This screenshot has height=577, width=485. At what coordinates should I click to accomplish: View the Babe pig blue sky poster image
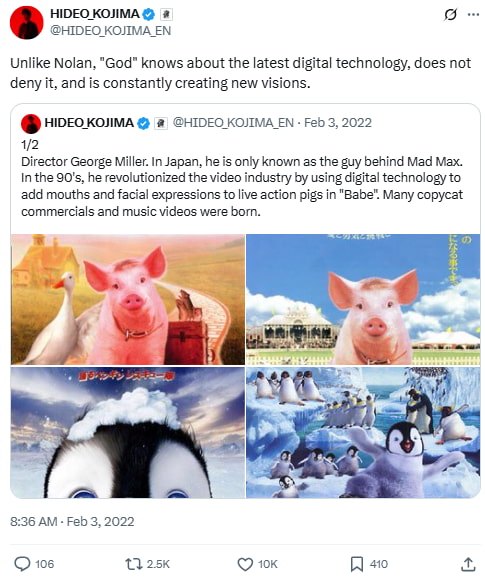point(363,299)
